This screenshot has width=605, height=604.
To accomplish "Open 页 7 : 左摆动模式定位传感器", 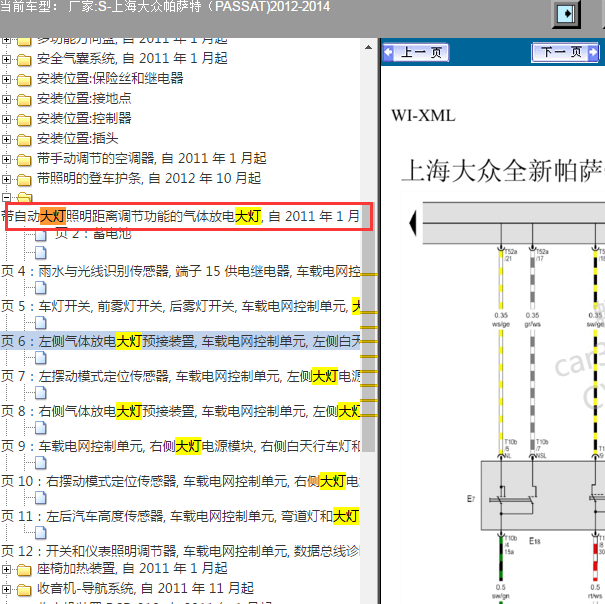I will (x=180, y=376).
